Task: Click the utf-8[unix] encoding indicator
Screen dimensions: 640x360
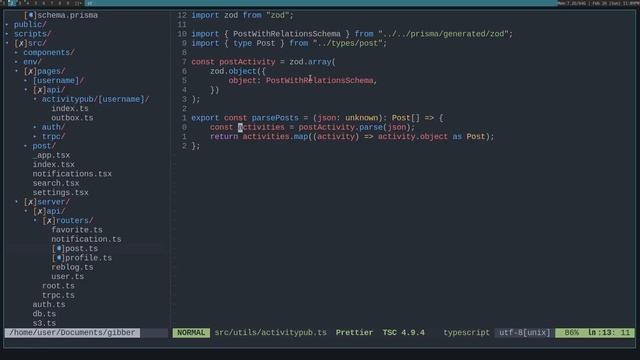Action: click(524, 333)
